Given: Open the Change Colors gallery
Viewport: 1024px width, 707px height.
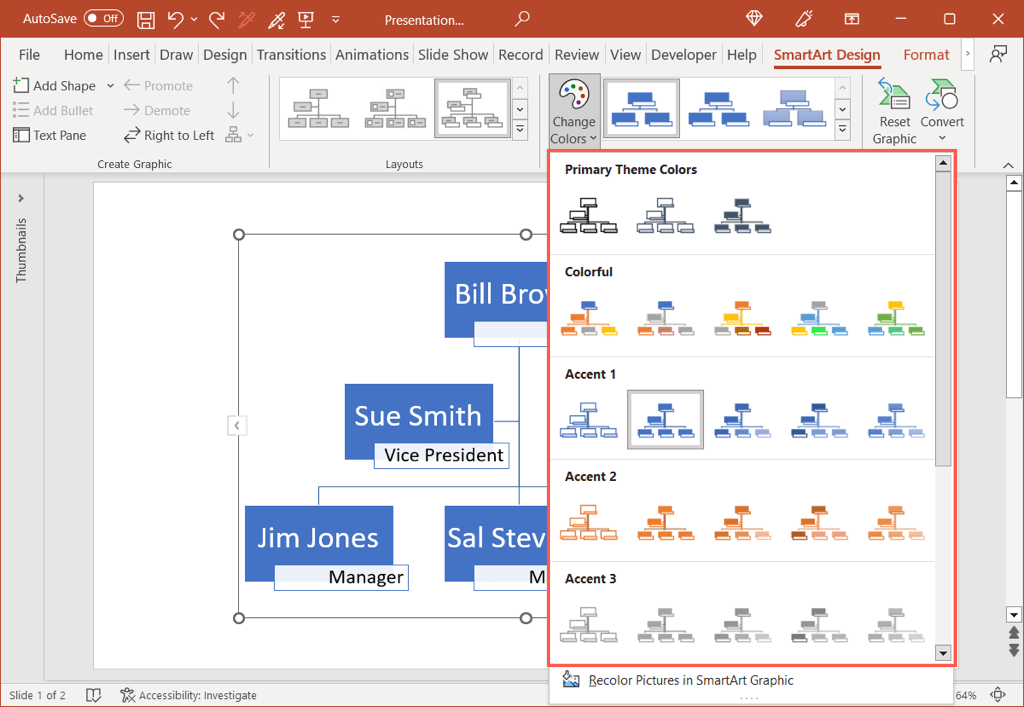Looking at the screenshot, I should (x=573, y=110).
